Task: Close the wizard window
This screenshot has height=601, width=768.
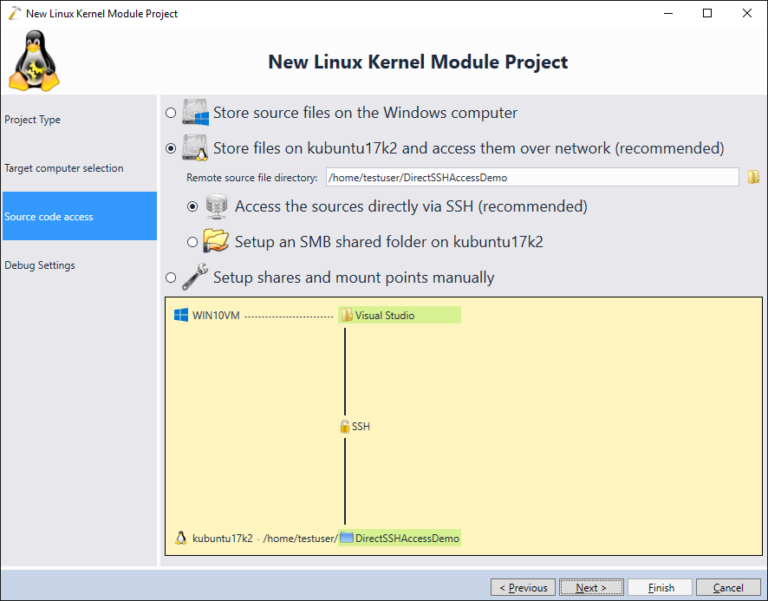Action: [747, 13]
